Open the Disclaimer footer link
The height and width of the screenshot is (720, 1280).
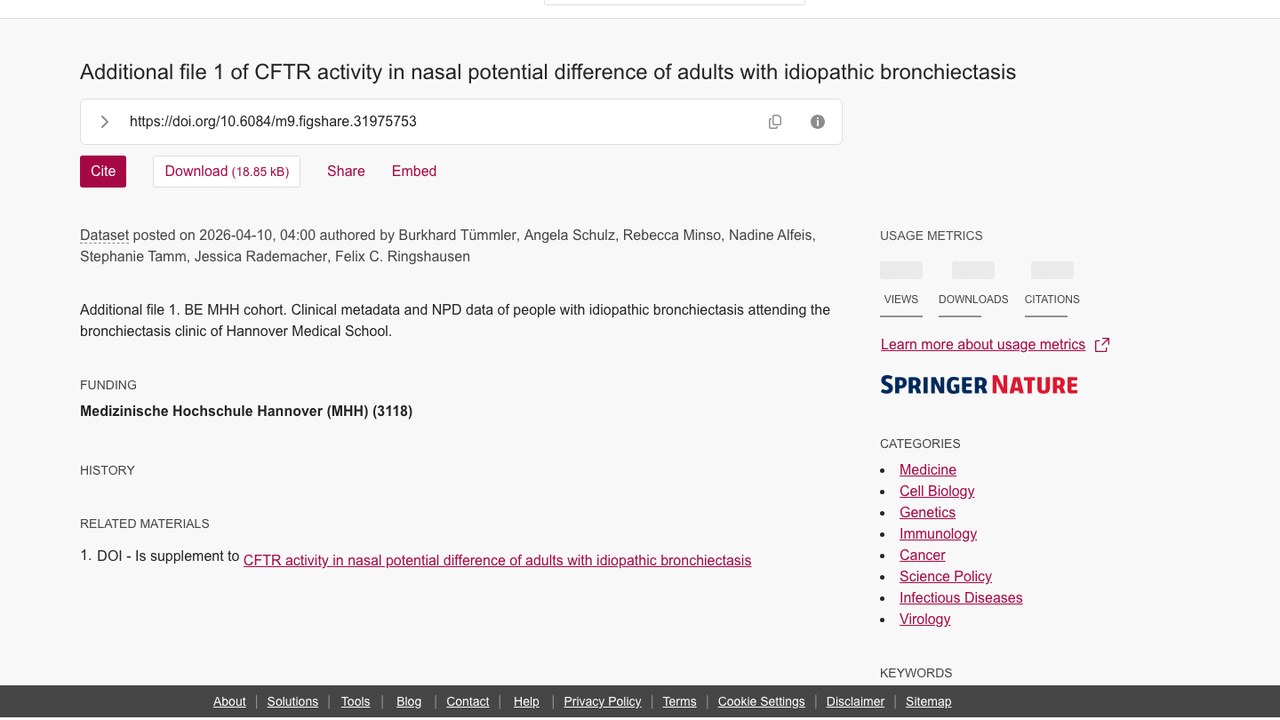tap(855, 702)
